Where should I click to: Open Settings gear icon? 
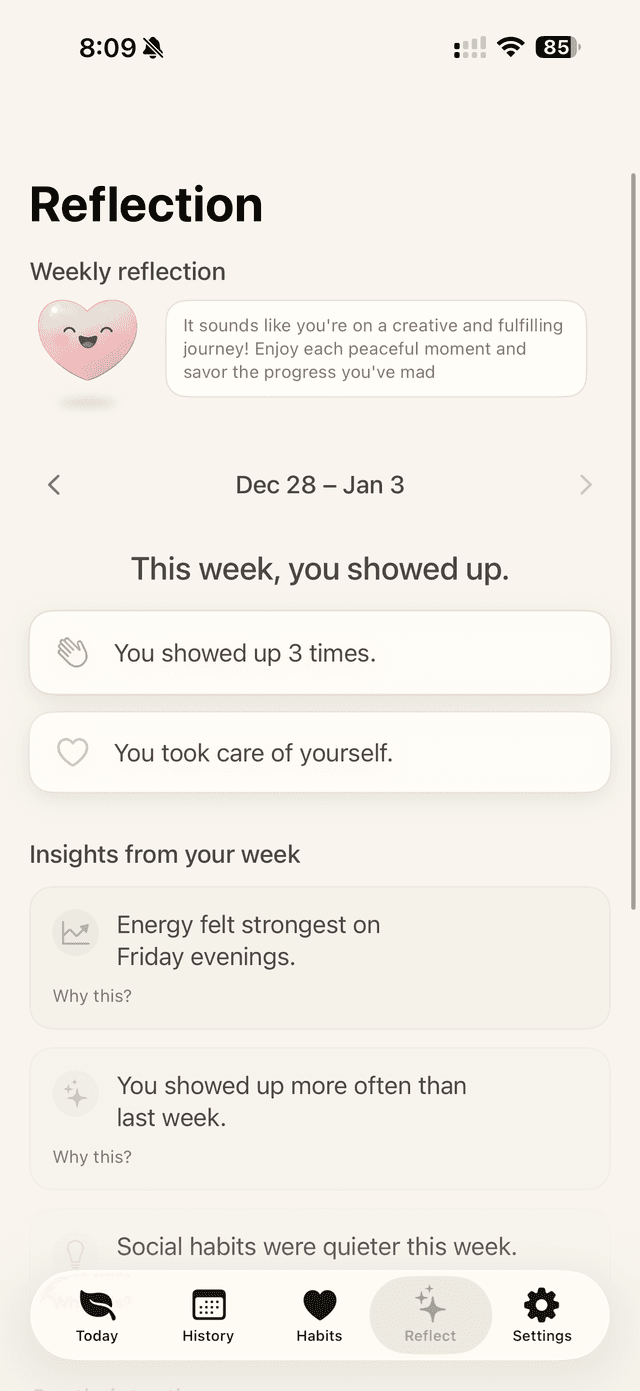(542, 1305)
